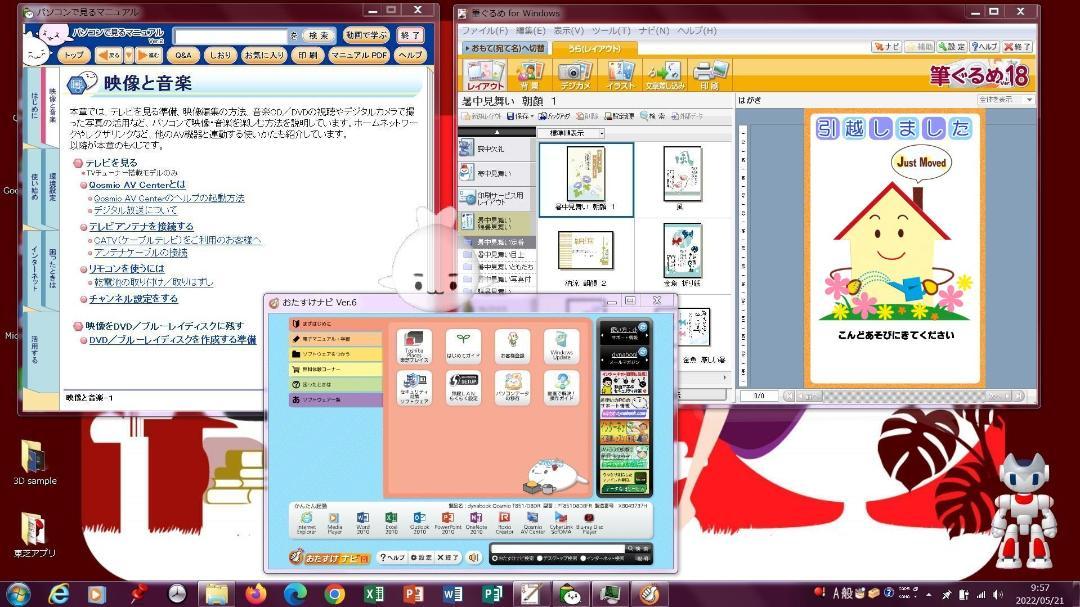Launch Excel 2010 from Otasuke Navi quick launch
Viewport: 1080px width, 607px height.
click(391, 523)
